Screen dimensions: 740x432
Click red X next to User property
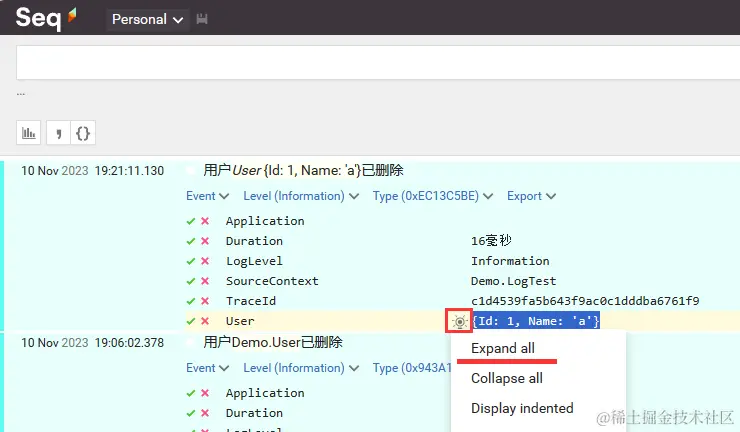(205, 321)
